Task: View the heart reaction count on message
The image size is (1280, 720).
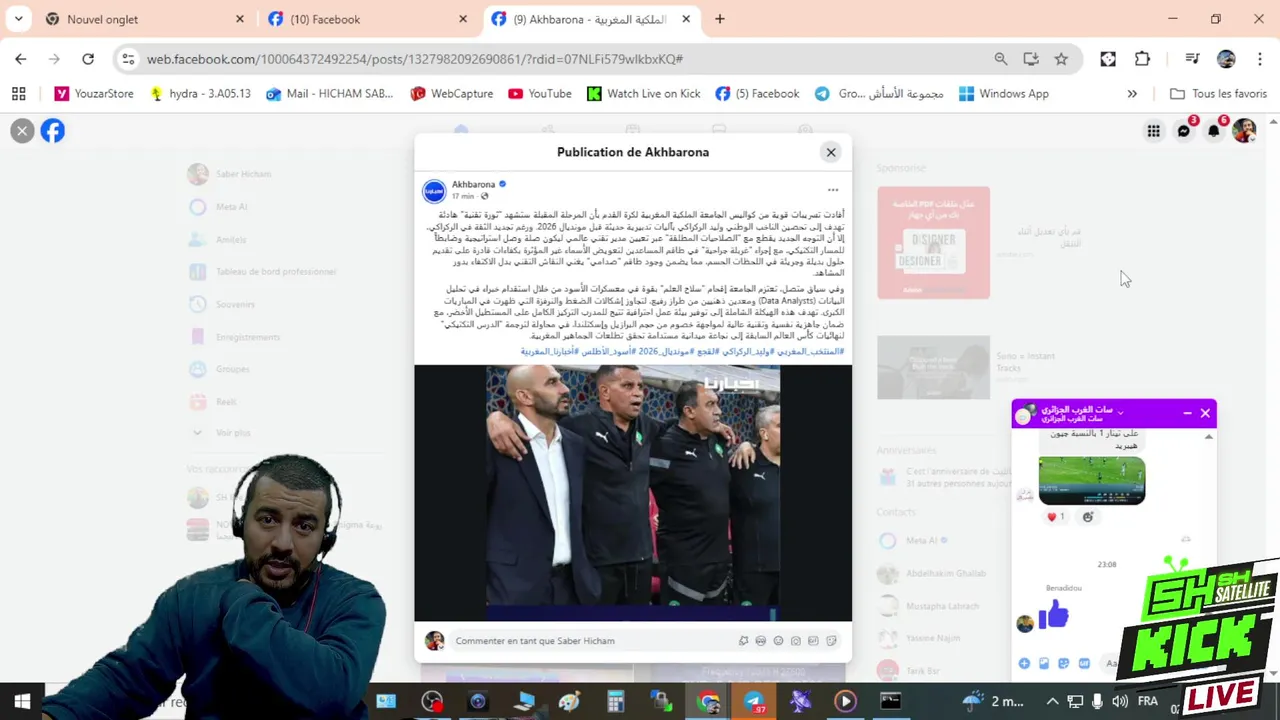Action: (1055, 517)
